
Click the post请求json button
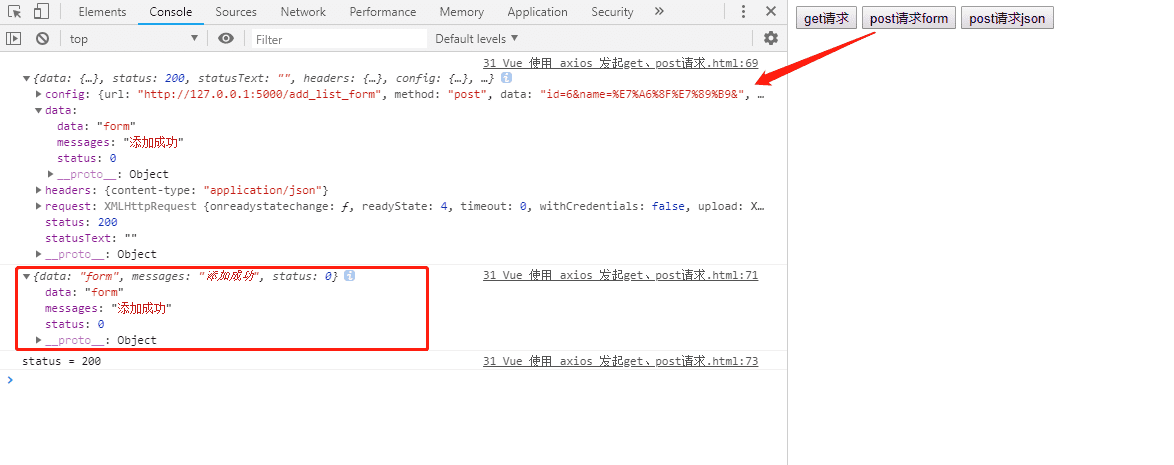1007,19
